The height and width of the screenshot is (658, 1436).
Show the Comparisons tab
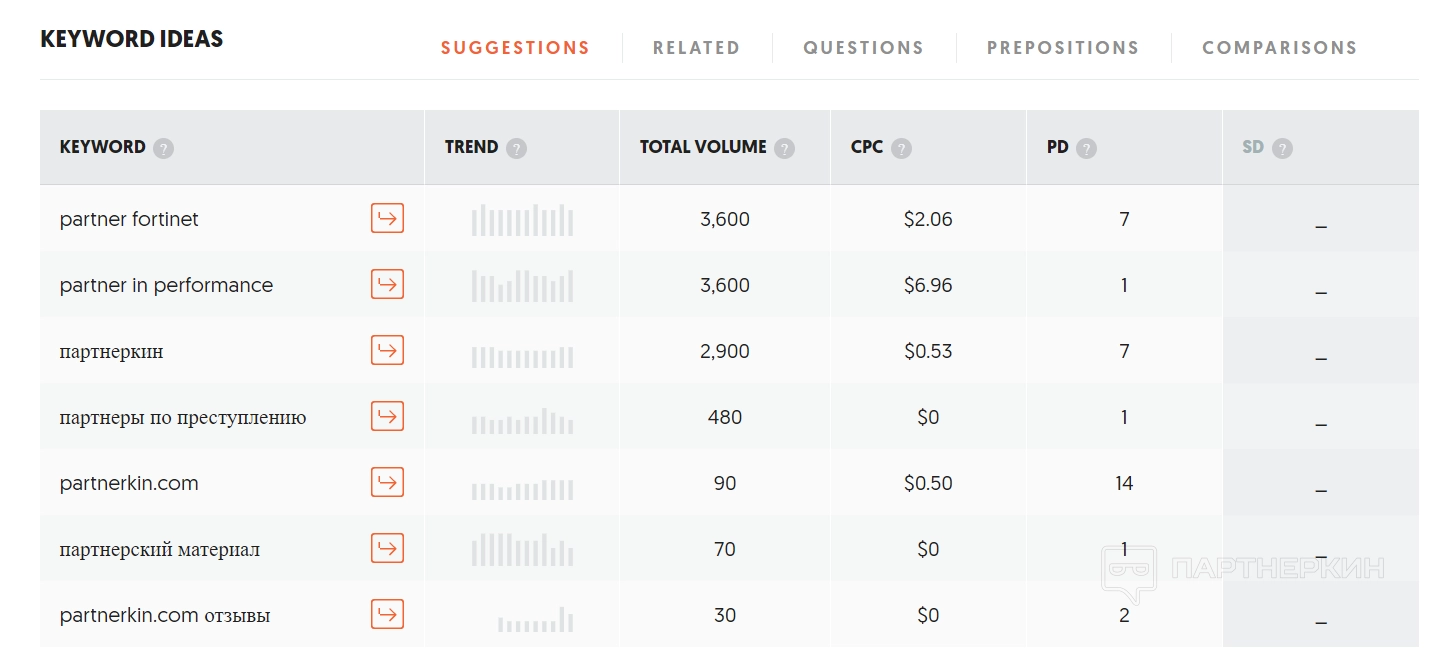[1279, 48]
